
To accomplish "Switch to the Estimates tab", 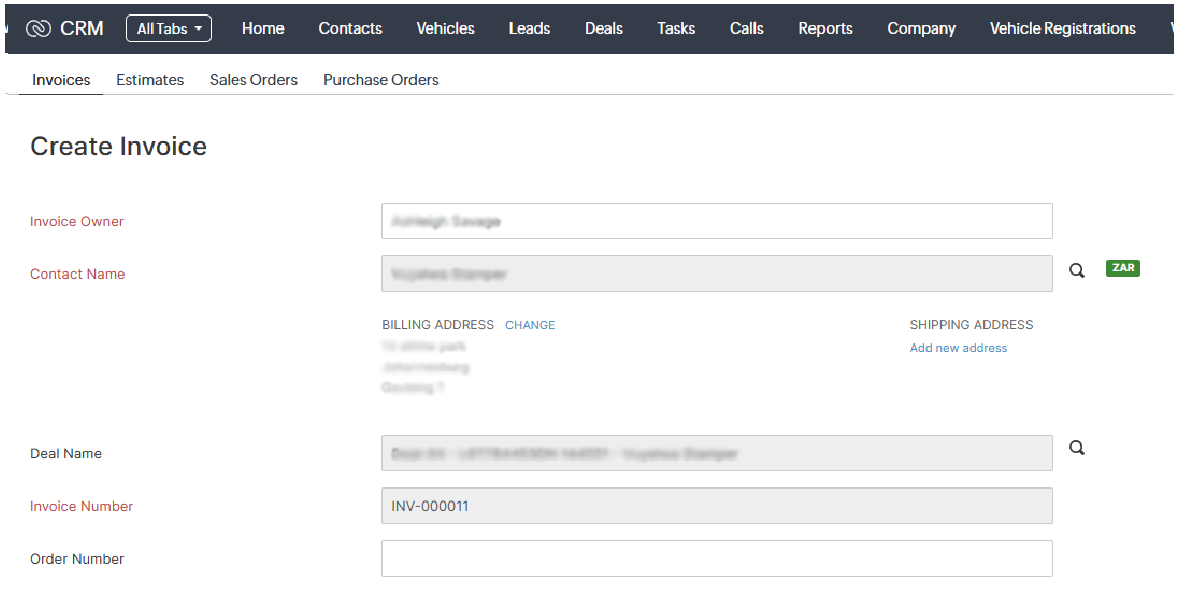I will point(149,79).
